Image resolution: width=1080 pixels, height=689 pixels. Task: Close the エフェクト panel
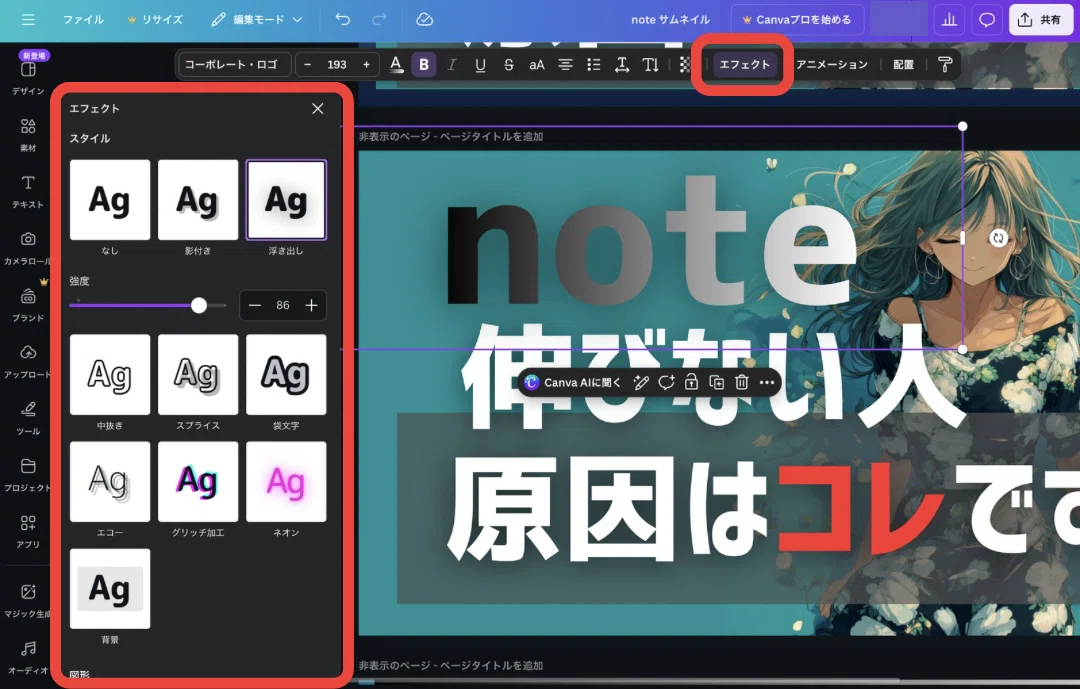(318, 108)
